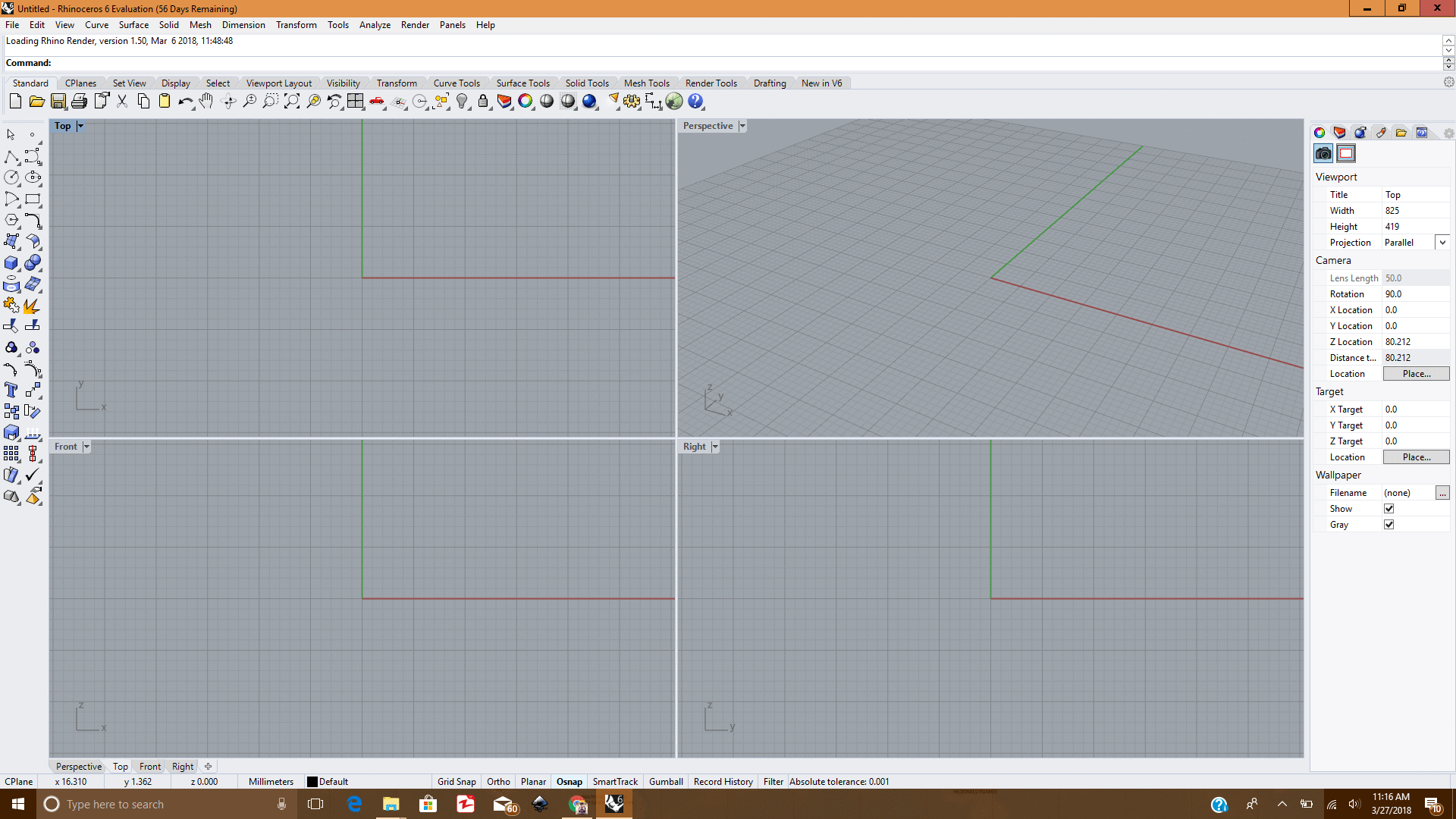This screenshot has width=1456, height=819.
Task: Click the four-viewport layout icon
Action: pos(356,102)
